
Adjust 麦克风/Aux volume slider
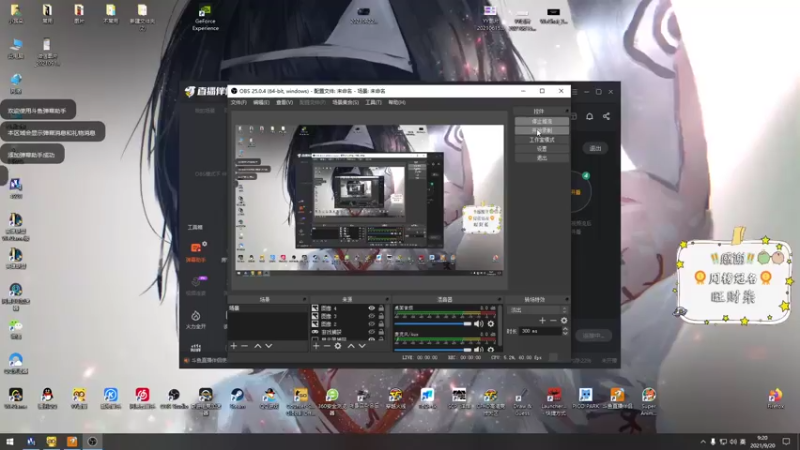pyautogui.click(x=433, y=350)
